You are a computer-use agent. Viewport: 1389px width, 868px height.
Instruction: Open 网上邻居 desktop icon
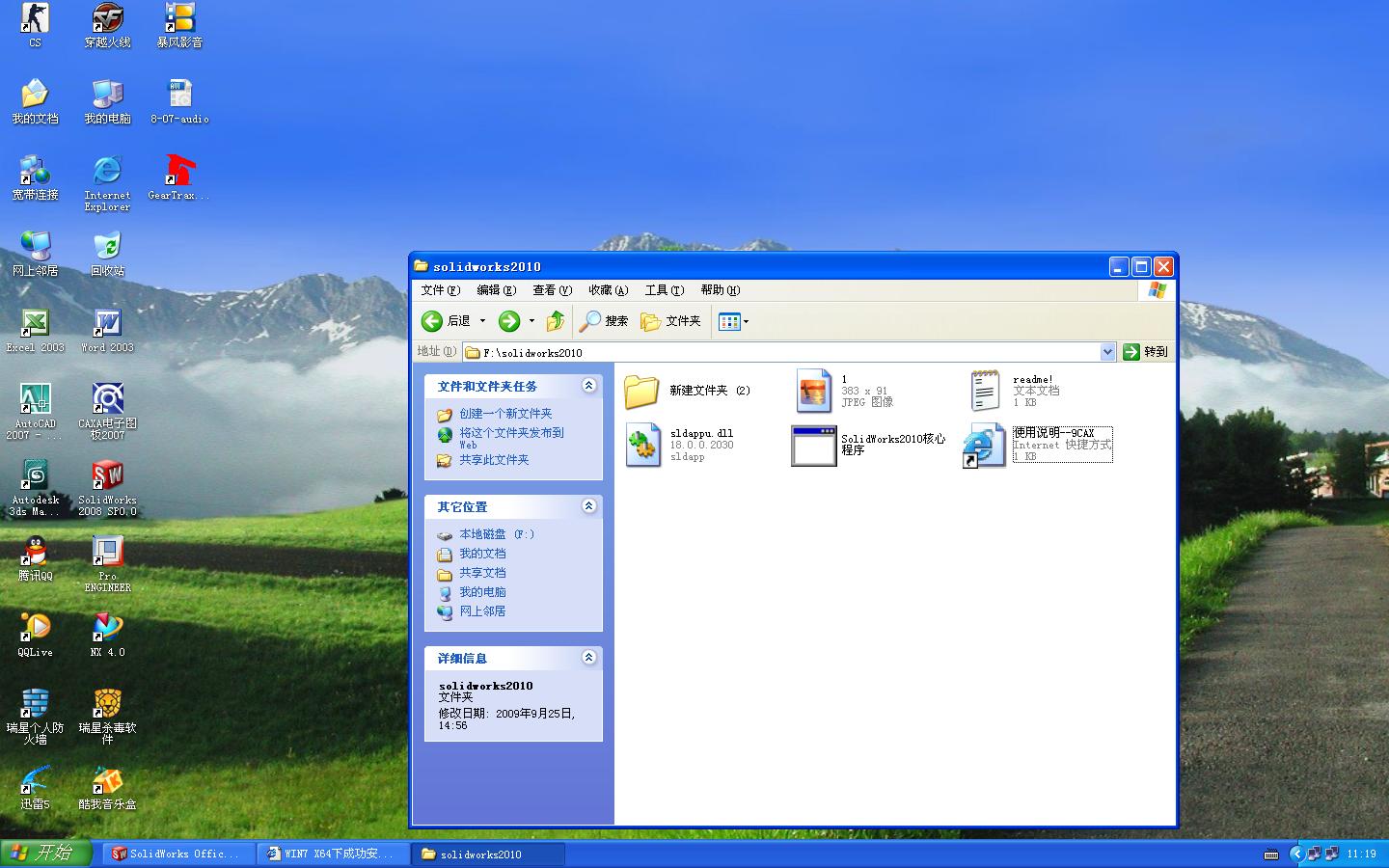pos(35,254)
